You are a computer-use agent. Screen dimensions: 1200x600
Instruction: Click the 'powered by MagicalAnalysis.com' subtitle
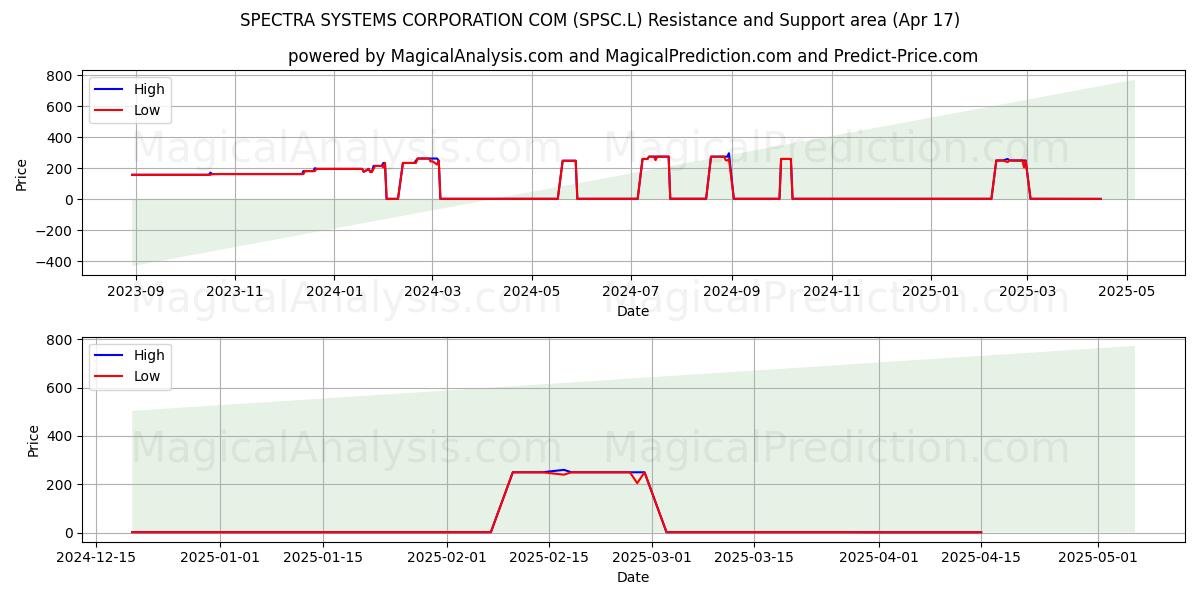(633, 56)
